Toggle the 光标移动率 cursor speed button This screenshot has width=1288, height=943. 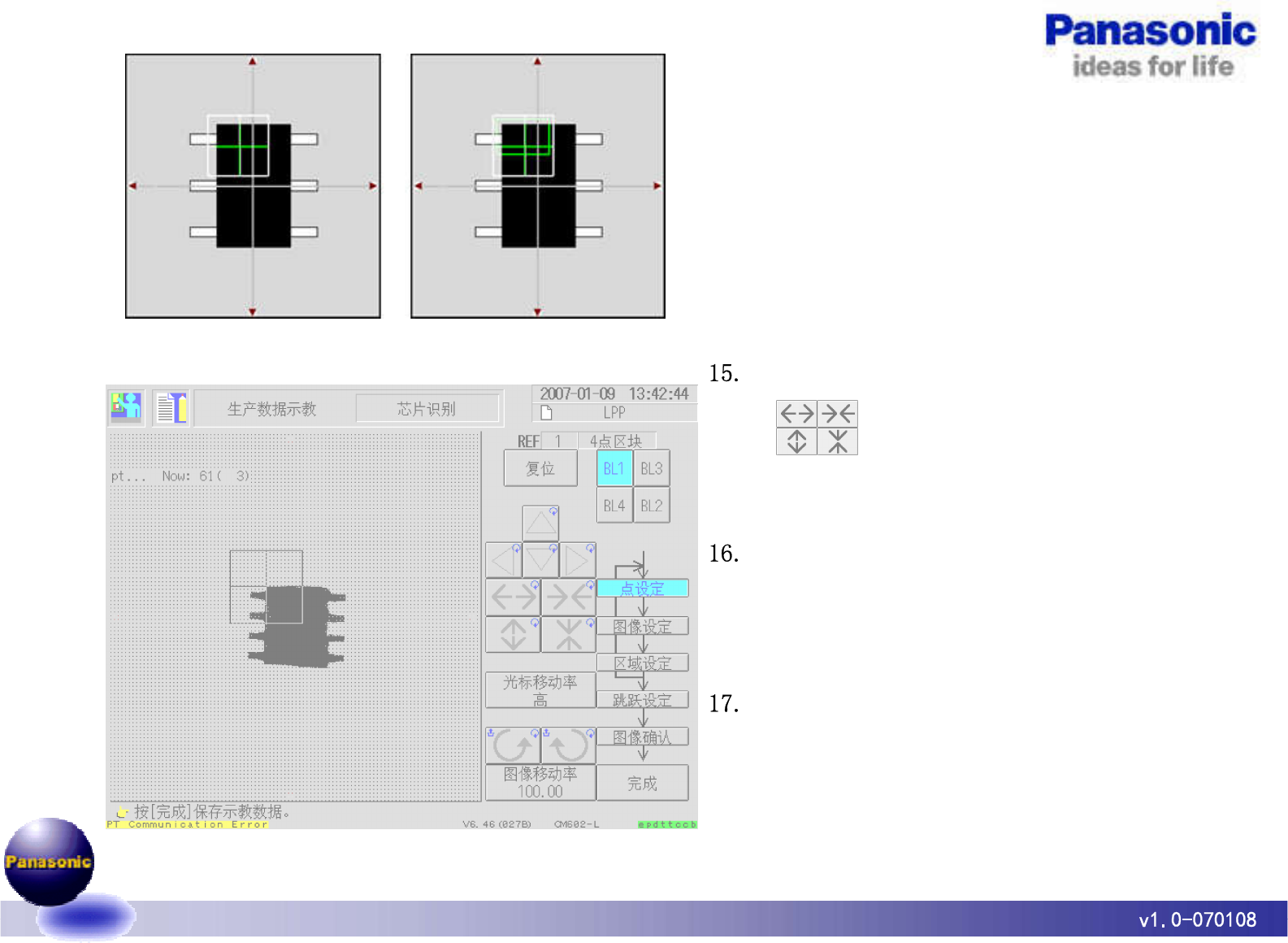(540, 690)
